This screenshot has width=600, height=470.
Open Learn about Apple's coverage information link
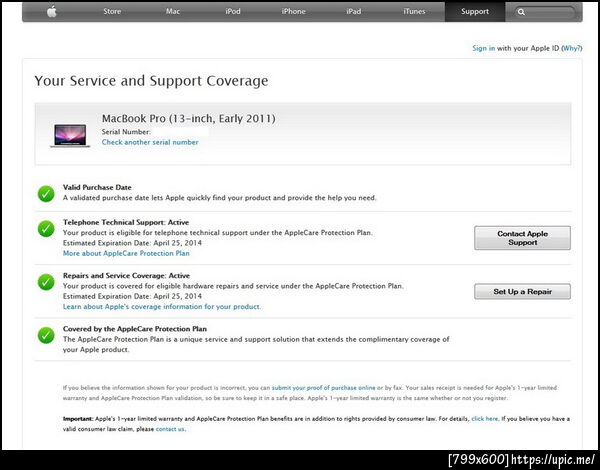pyautogui.click(x=162, y=307)
